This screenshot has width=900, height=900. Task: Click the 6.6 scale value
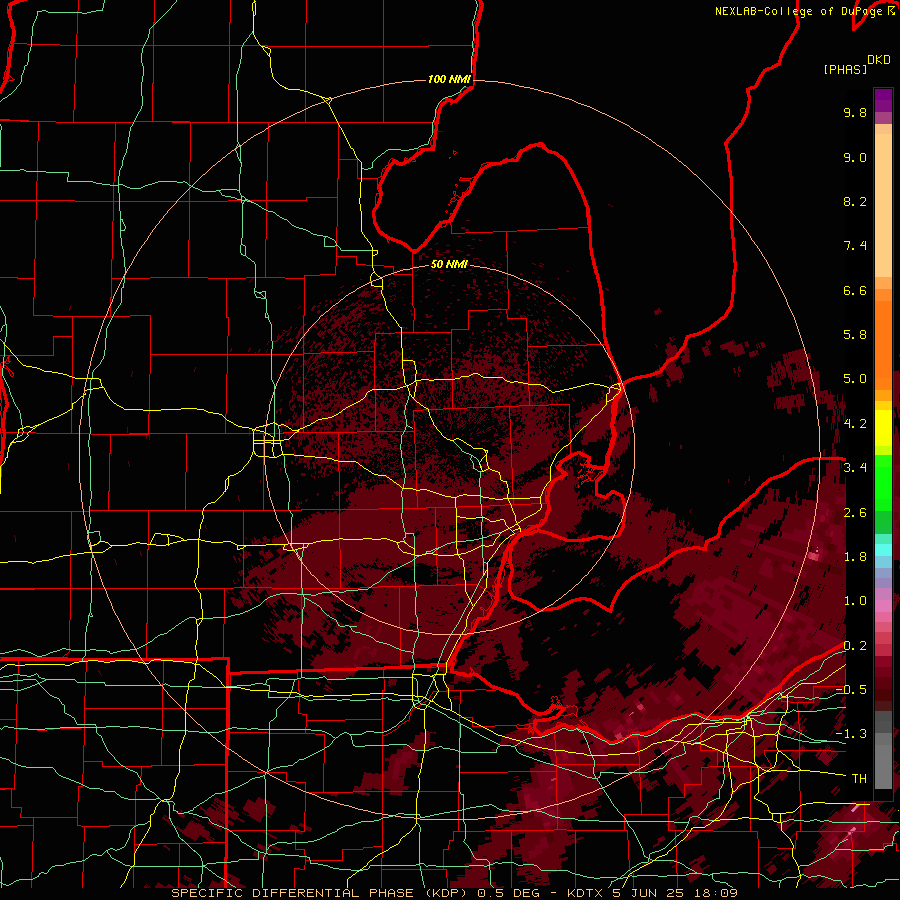[x=855, y=290]
